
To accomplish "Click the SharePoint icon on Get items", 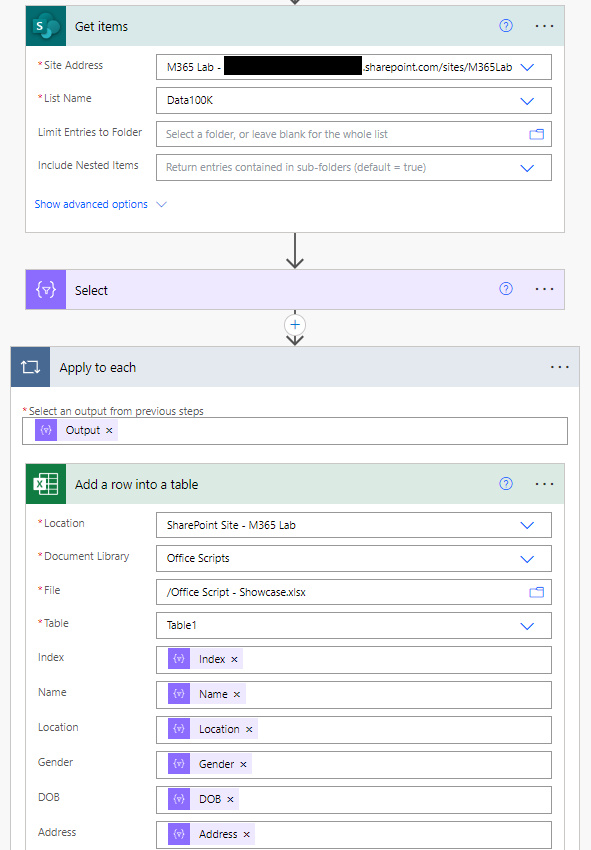I will point(46,26).
